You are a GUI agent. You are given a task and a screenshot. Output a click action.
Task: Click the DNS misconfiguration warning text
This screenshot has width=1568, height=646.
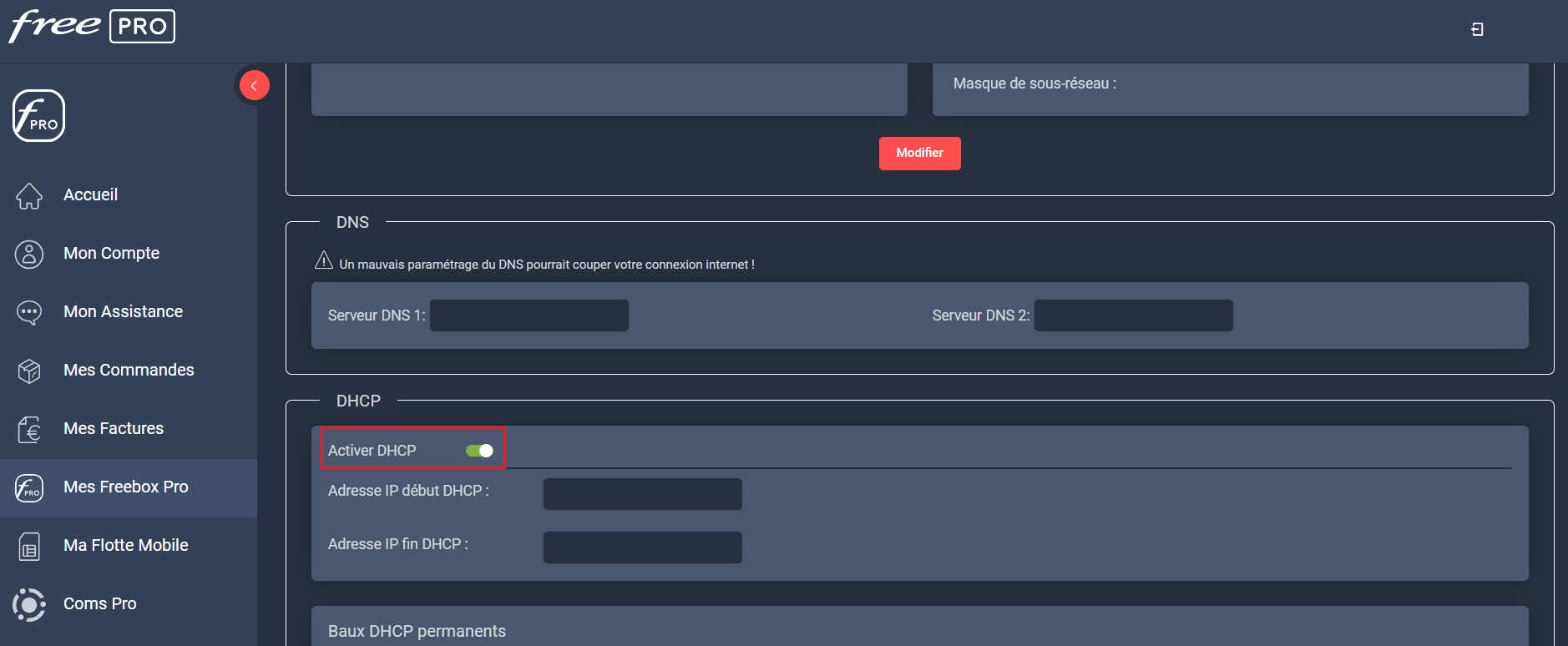[x=547, y=265]
